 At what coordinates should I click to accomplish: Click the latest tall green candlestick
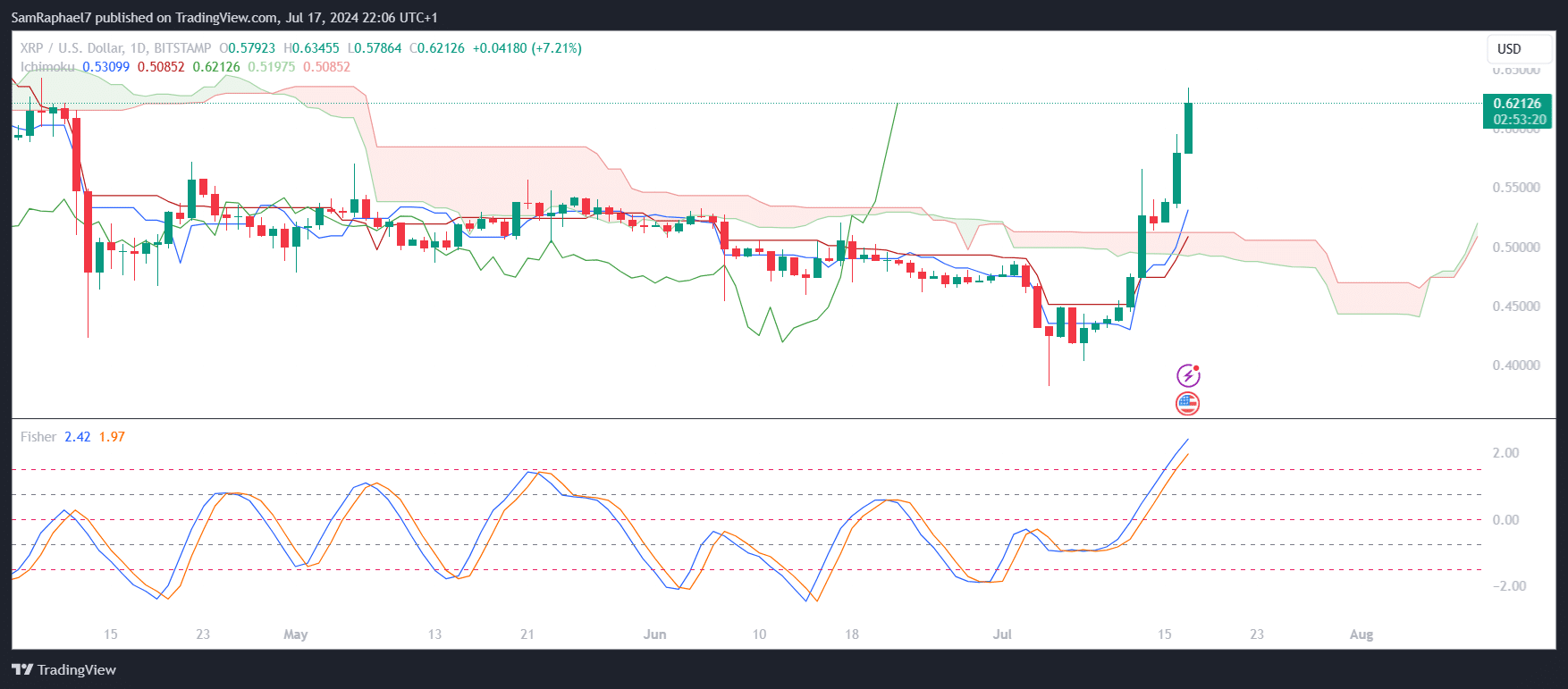1188,128
